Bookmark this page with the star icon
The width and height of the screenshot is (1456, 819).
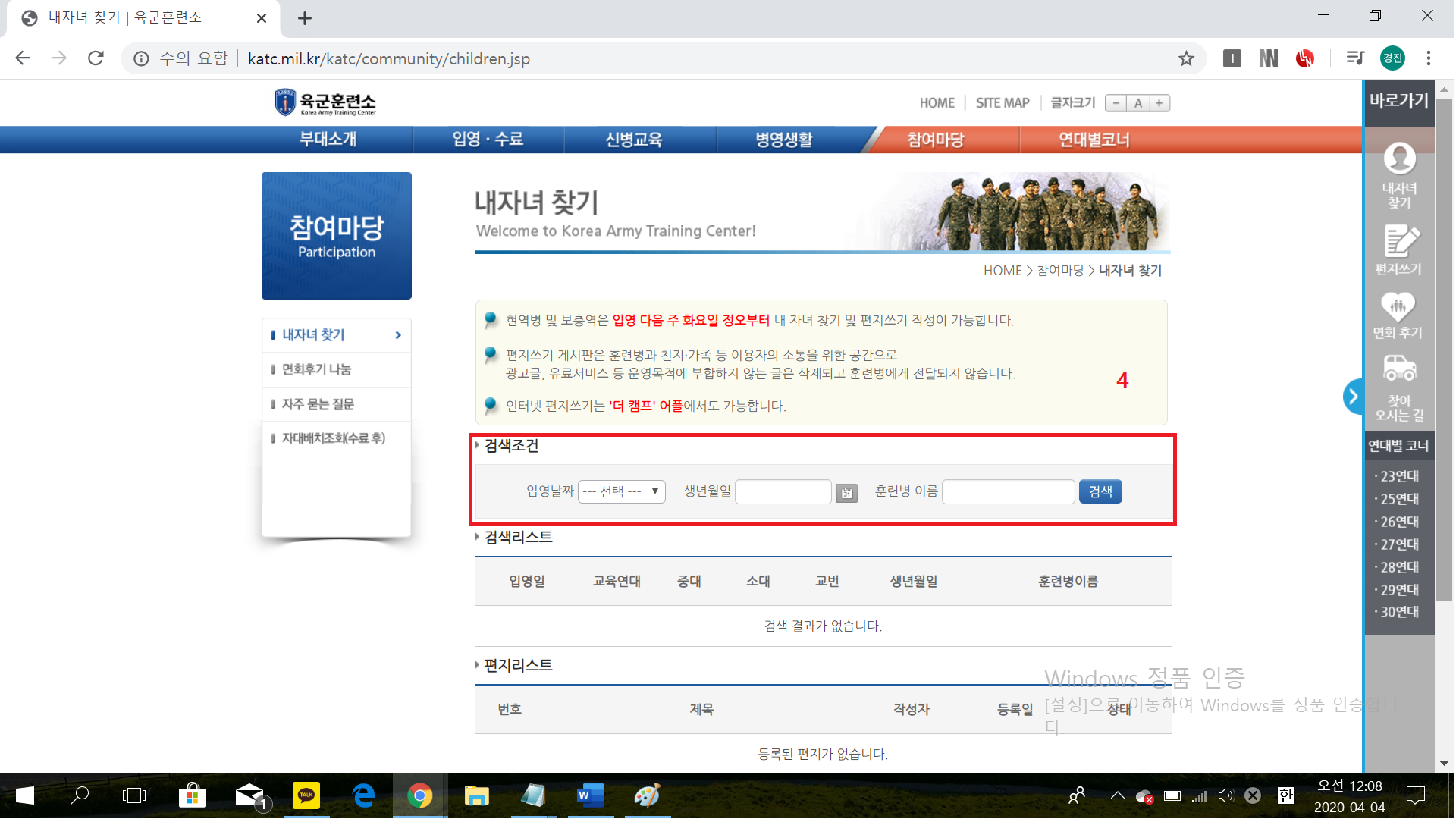(1186, 58)
